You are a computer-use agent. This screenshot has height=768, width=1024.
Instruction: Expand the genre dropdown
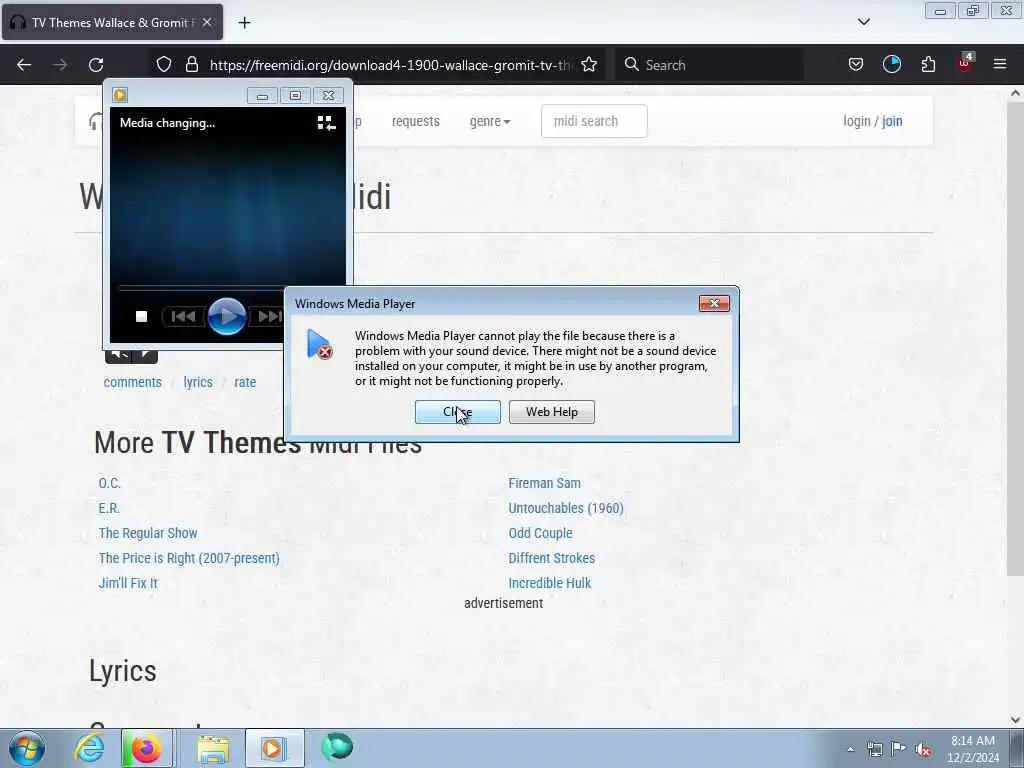(x=490, y=121)
